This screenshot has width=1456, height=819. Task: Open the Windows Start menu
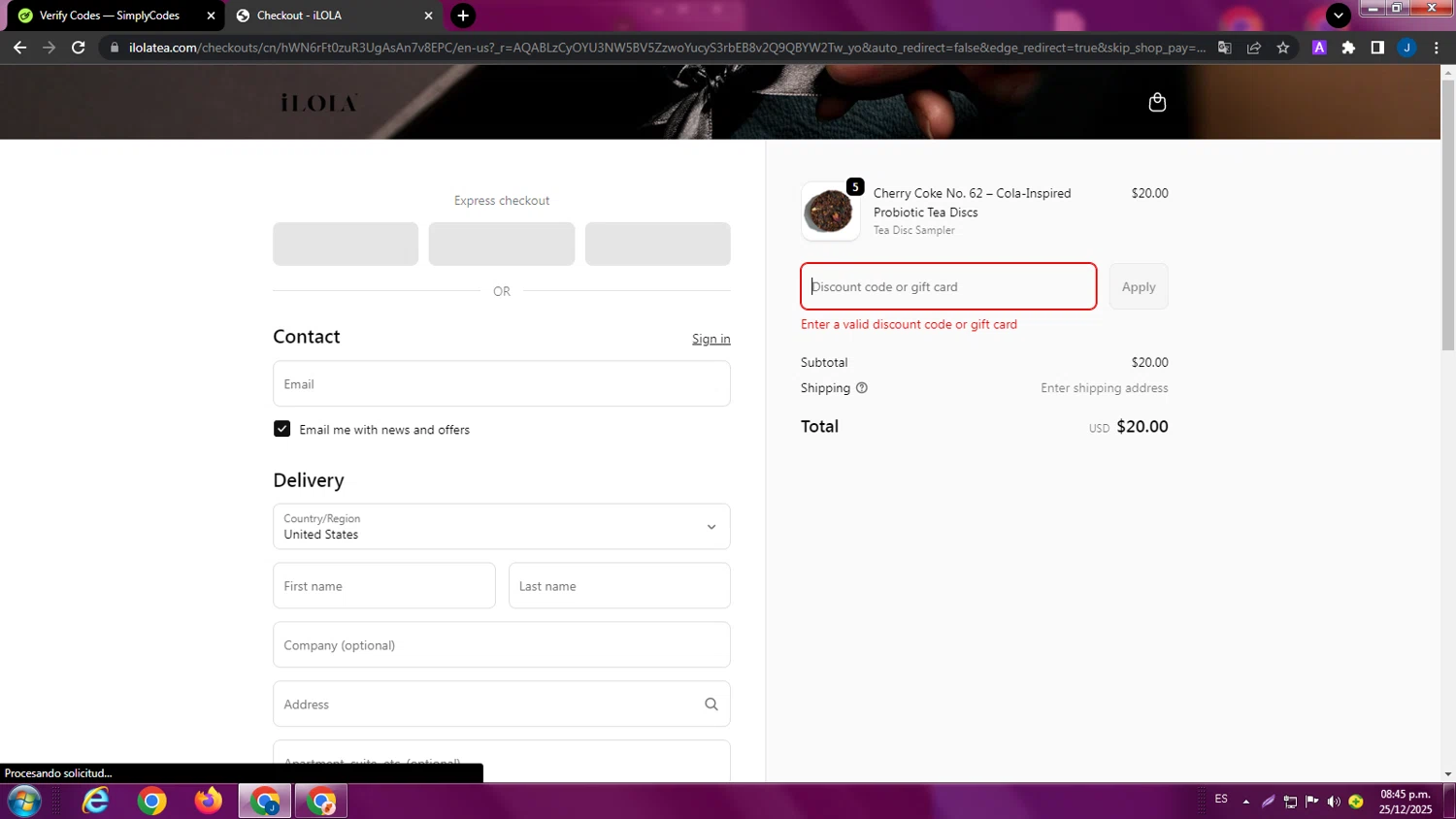point(24,802)
